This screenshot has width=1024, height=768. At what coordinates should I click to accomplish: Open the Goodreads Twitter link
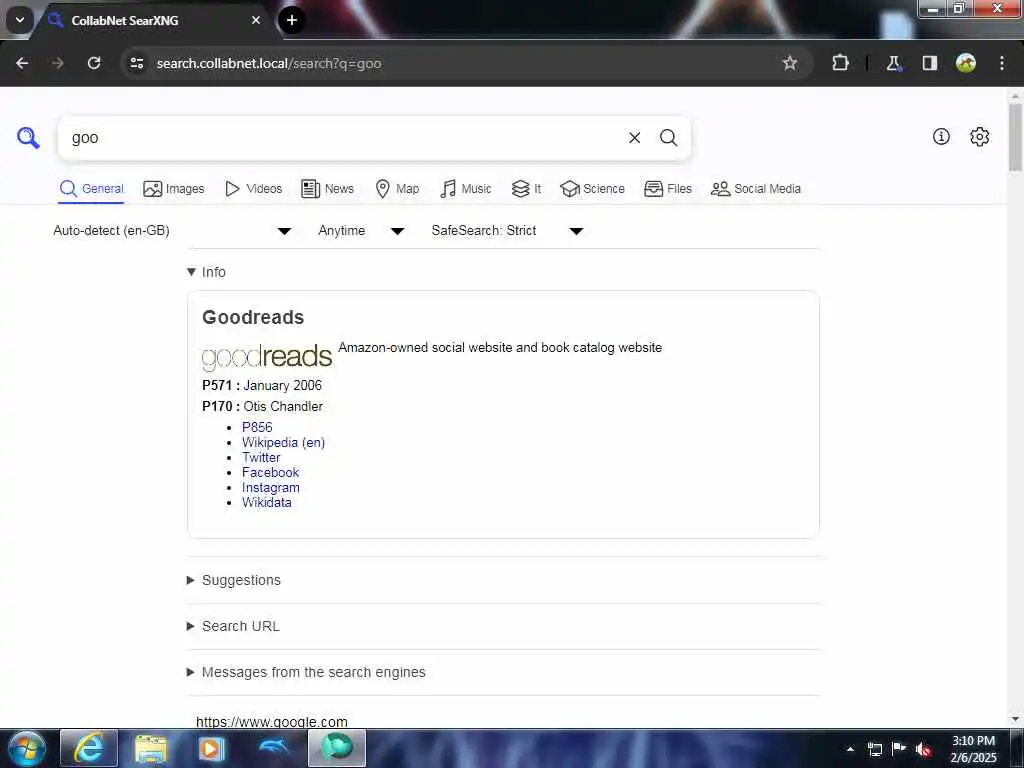261,458
